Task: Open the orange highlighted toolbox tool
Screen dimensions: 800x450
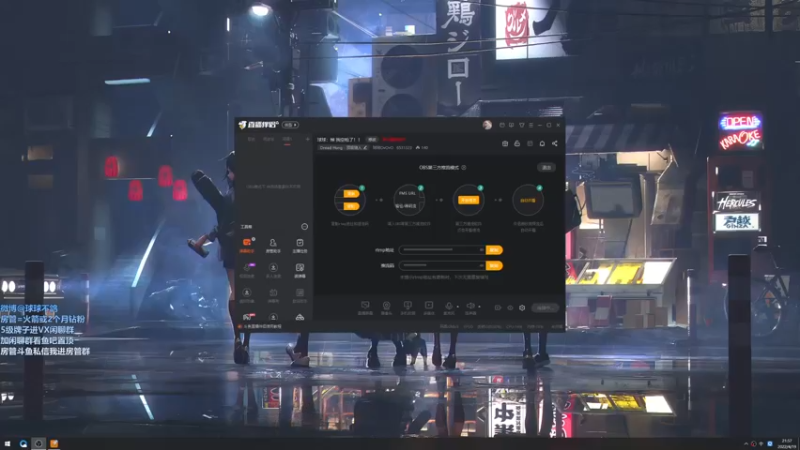Action: click(x=247, y=245)
